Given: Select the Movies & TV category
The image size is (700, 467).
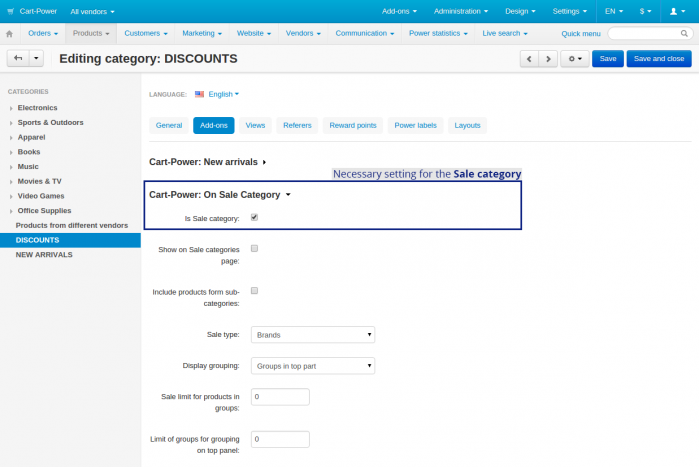Looking at the screenshot, I should coord(39,181).
